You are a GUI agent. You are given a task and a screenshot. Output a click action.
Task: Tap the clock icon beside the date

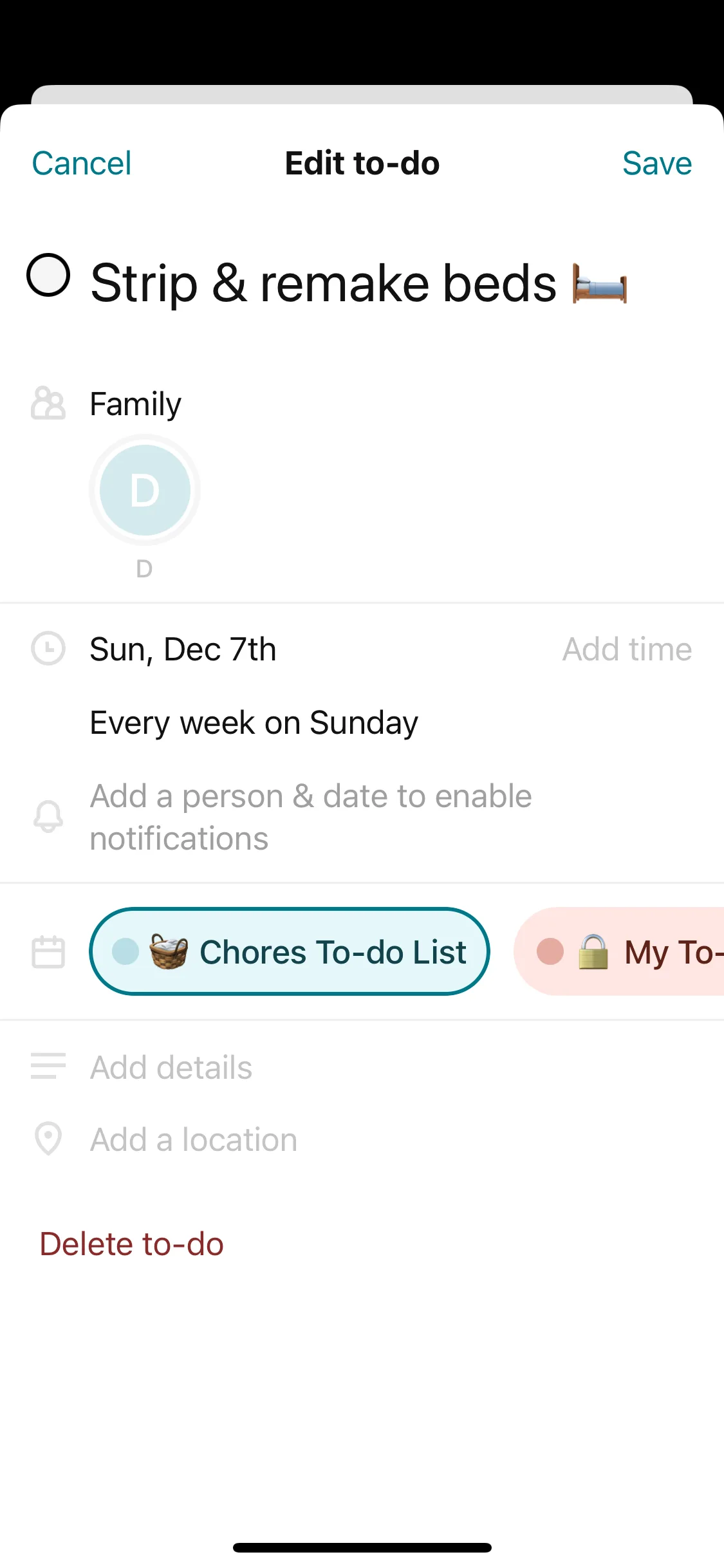(48, 649)
